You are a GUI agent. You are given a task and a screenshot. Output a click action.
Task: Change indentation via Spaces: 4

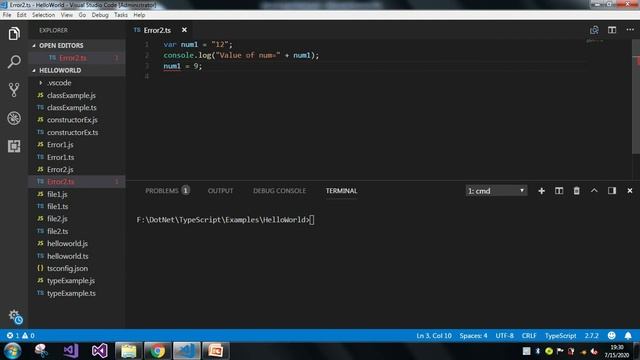(473, 336)
